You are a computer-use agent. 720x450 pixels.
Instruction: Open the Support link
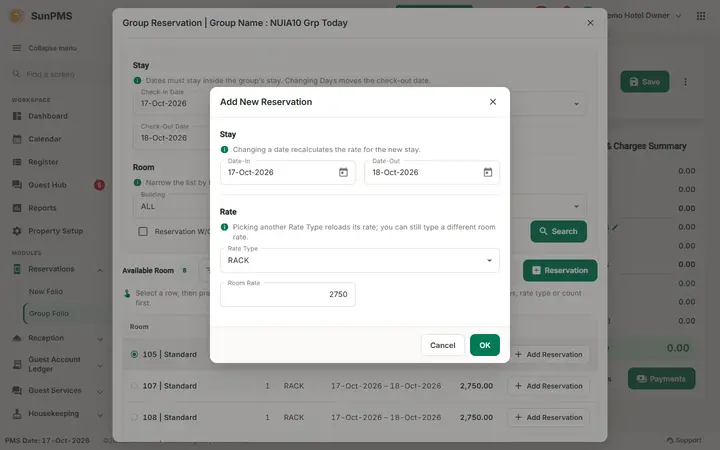pos(684,440)
